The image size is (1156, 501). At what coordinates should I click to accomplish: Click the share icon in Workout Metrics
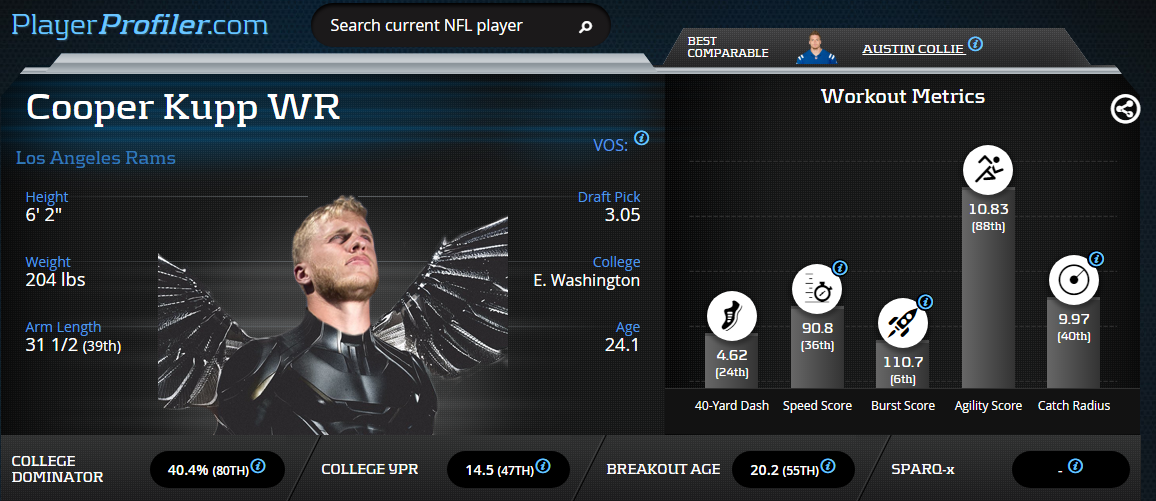coord(1125,110)
